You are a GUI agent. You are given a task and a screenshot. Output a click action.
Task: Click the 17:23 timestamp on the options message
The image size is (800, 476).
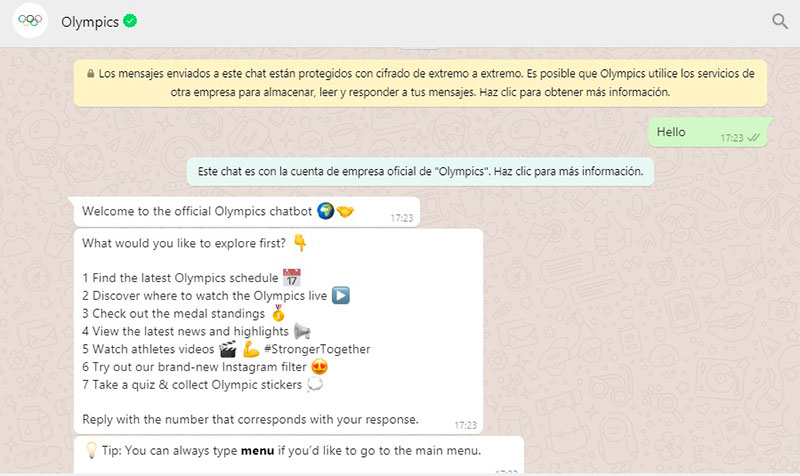tap(465, 425)
